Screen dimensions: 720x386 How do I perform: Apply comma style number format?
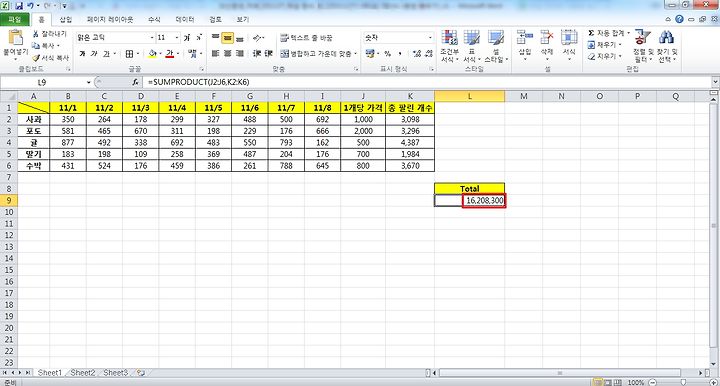pos(400,54)
